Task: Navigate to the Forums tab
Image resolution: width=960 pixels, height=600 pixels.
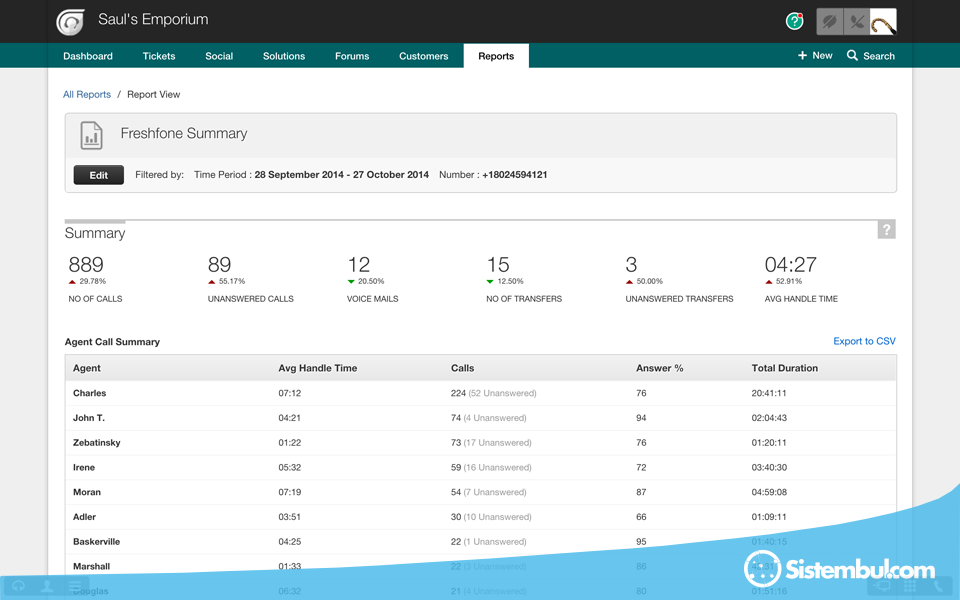Action: pos(352,56)
